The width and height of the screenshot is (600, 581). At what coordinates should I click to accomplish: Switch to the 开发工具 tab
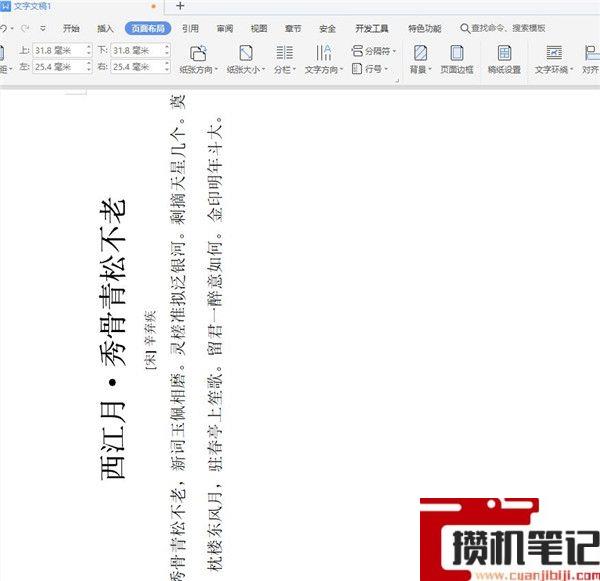tap(372, 28)
